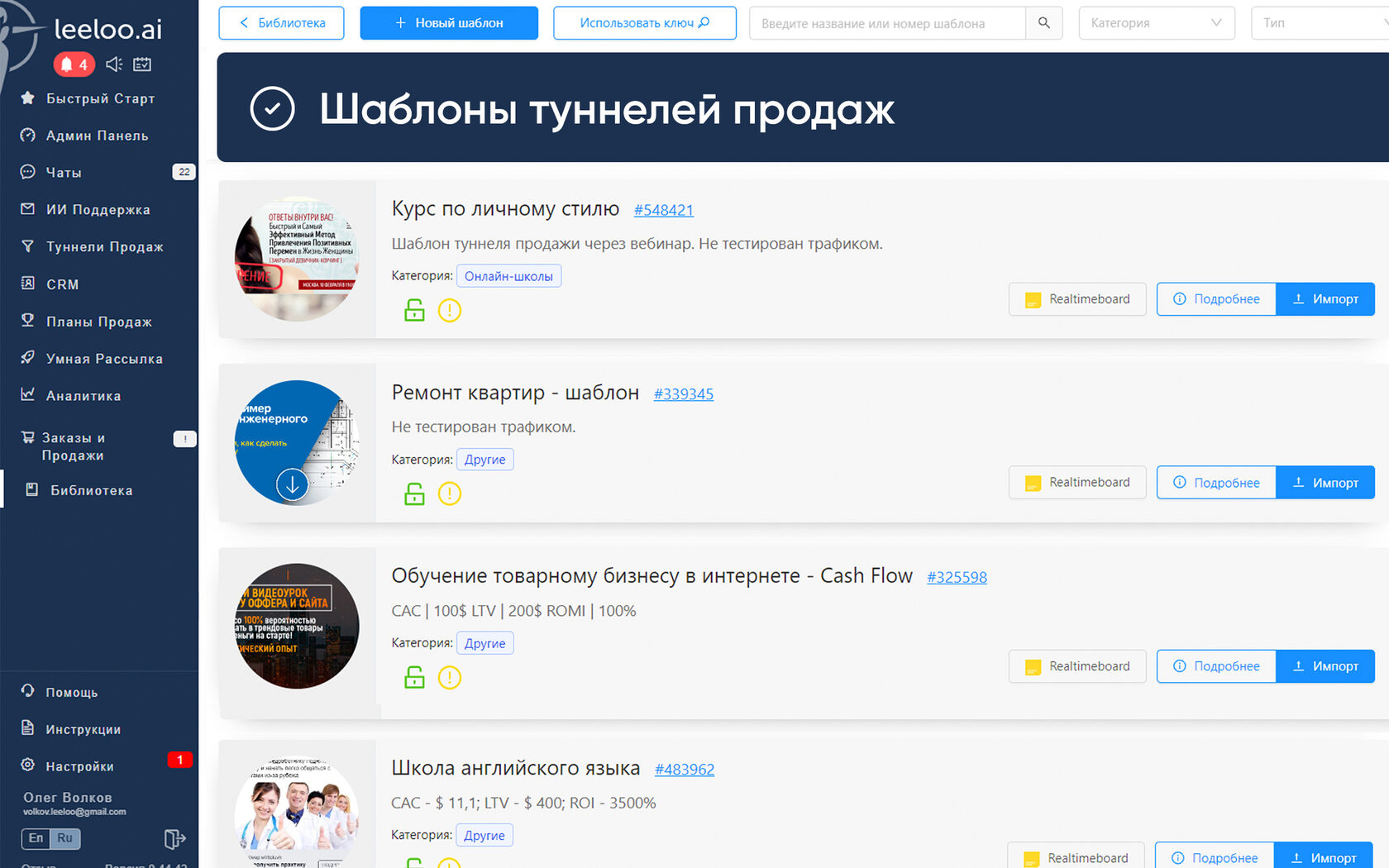Import the Школа английского языка template

point(1324,857)
